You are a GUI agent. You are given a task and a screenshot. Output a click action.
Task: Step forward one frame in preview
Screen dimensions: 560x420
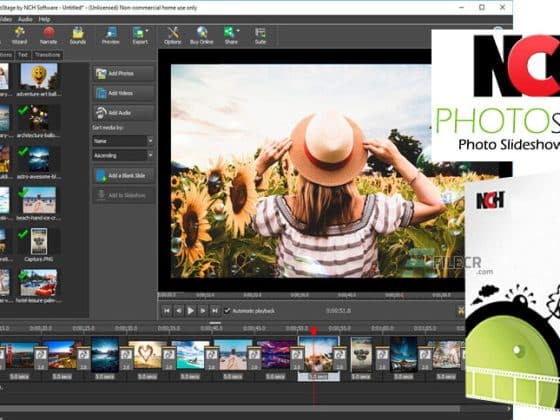(202, 311)
